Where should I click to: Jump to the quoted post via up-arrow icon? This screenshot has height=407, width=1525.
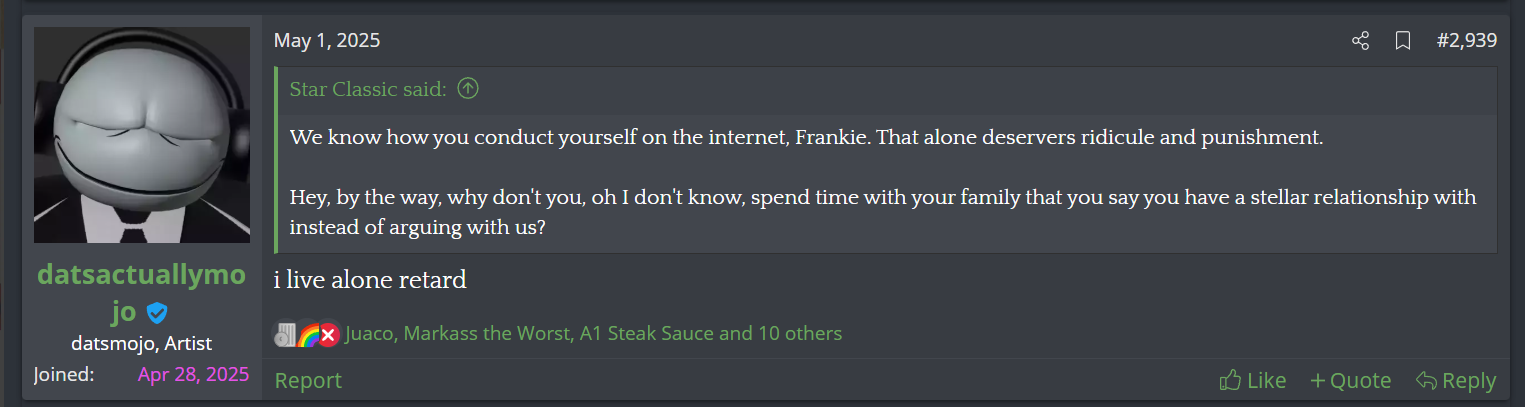(x=468, y=89)
